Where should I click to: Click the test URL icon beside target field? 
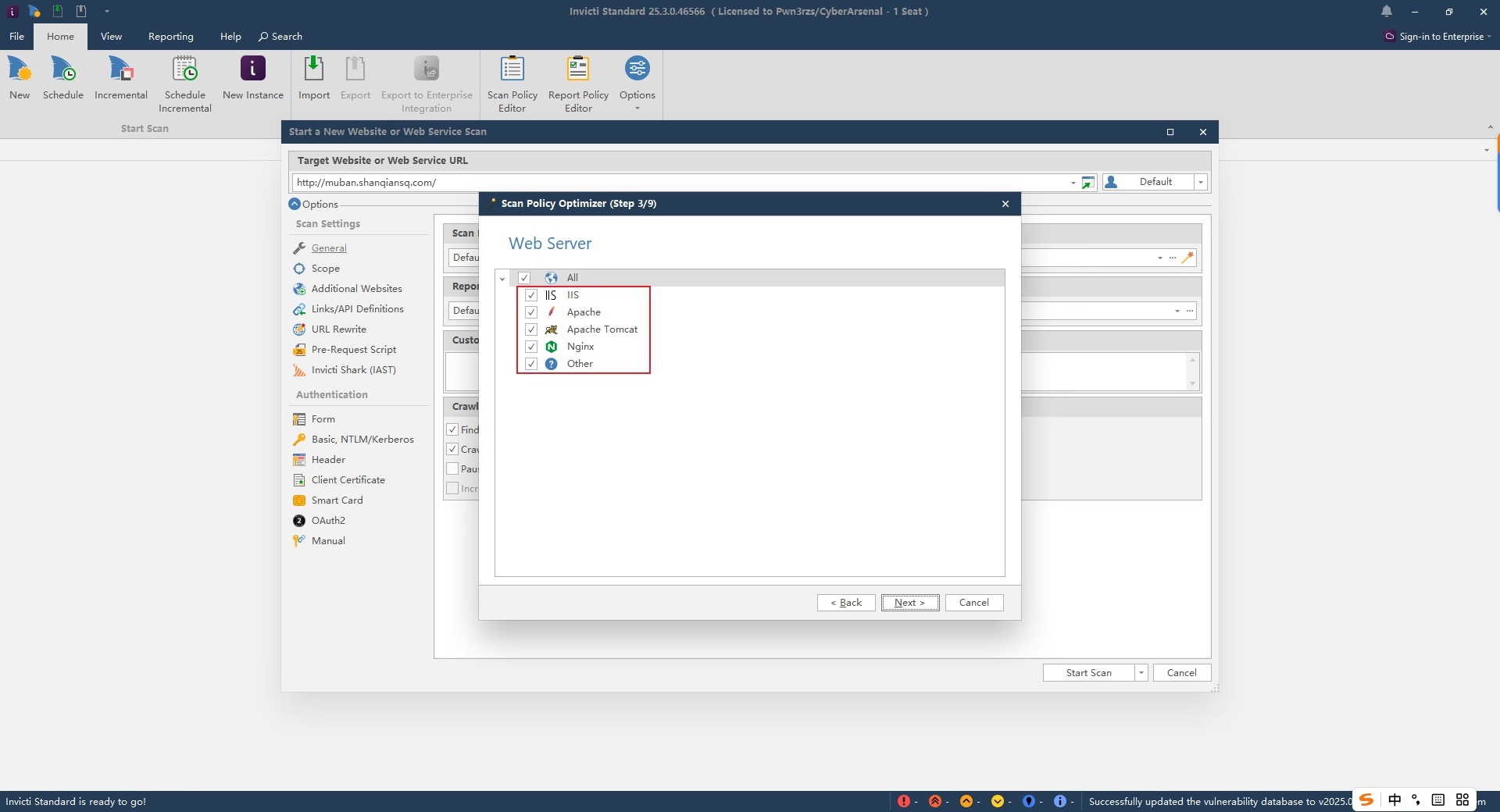pyautogui.click(x=1088, y=182)
